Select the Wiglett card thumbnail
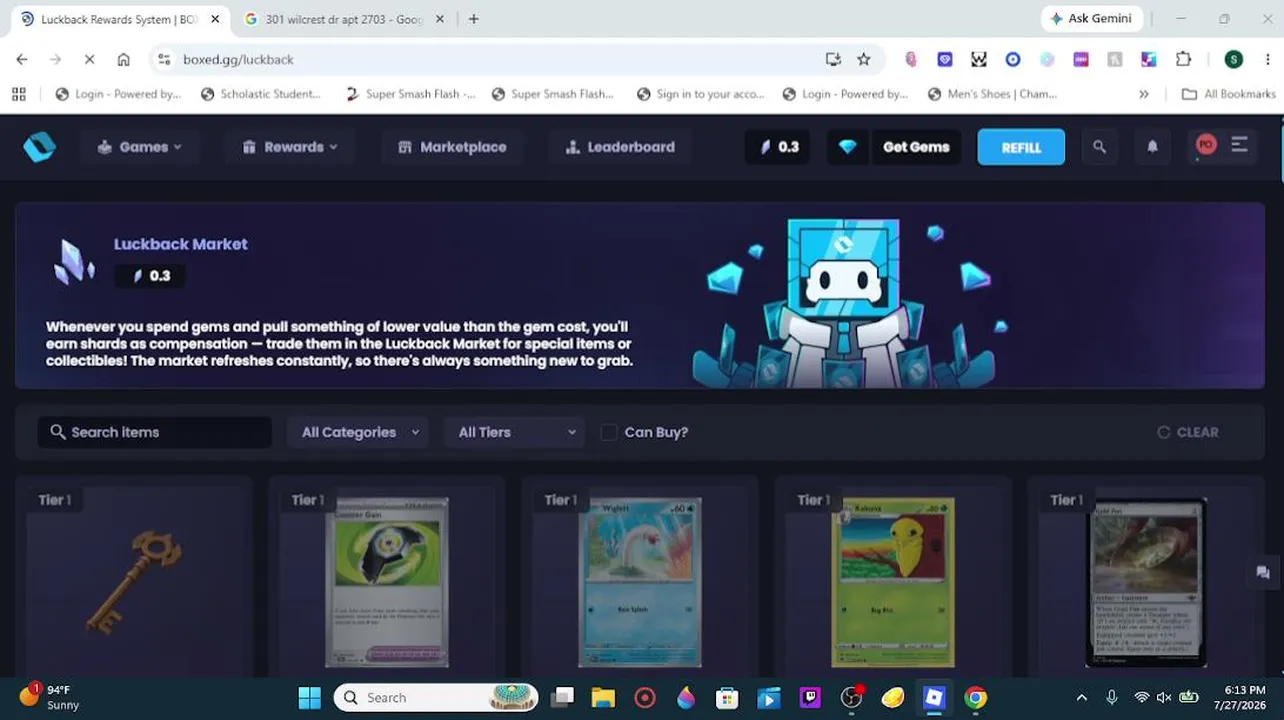Screen dimensions: 1284x720 tap(640, 582)
